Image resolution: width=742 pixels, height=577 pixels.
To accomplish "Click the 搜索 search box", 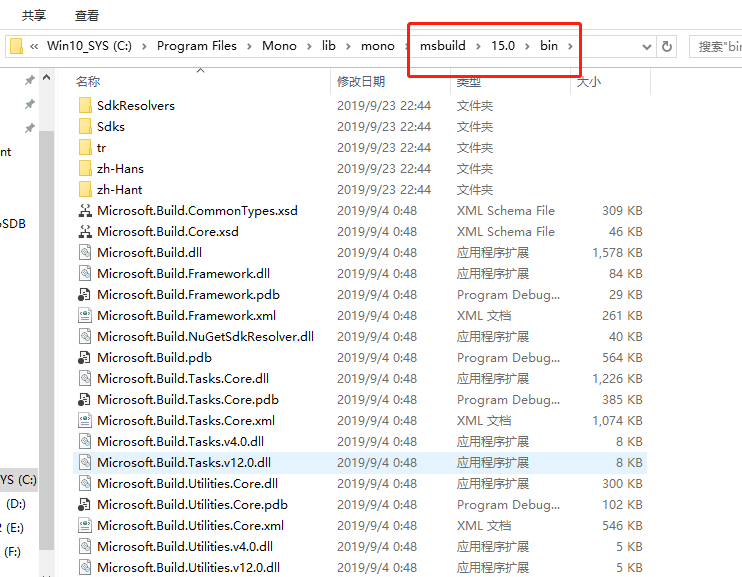I will click(x=716, y=46).
